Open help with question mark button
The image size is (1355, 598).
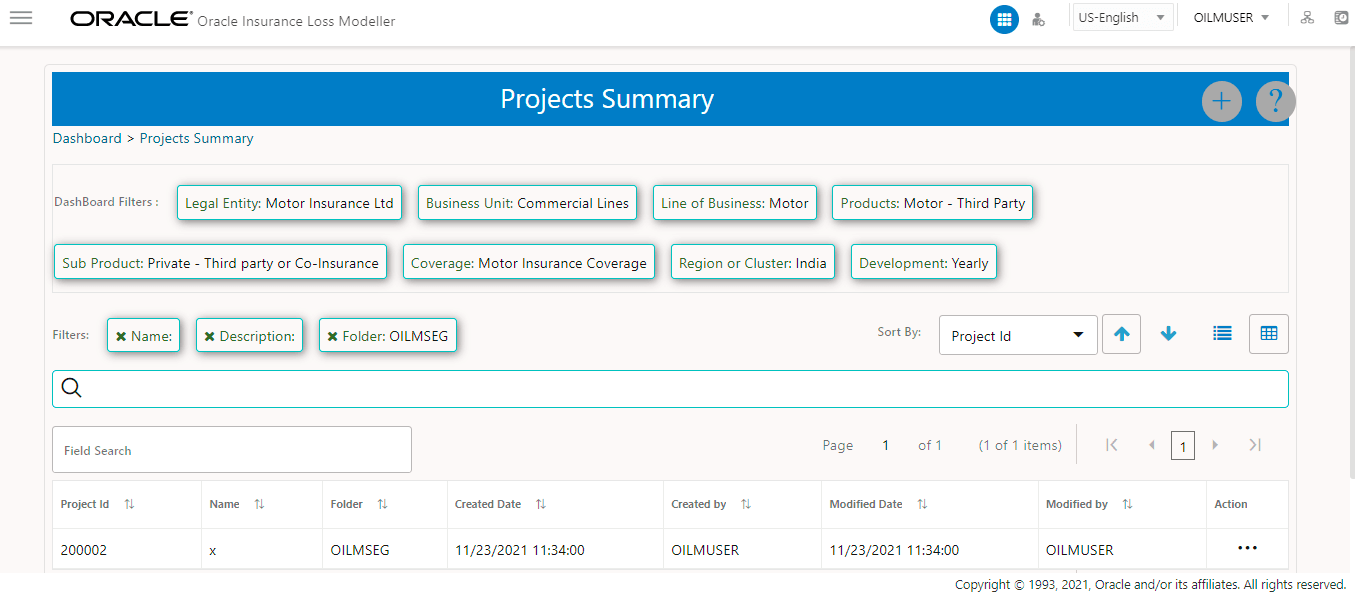pyautogui.click(x=1275, y=101)
